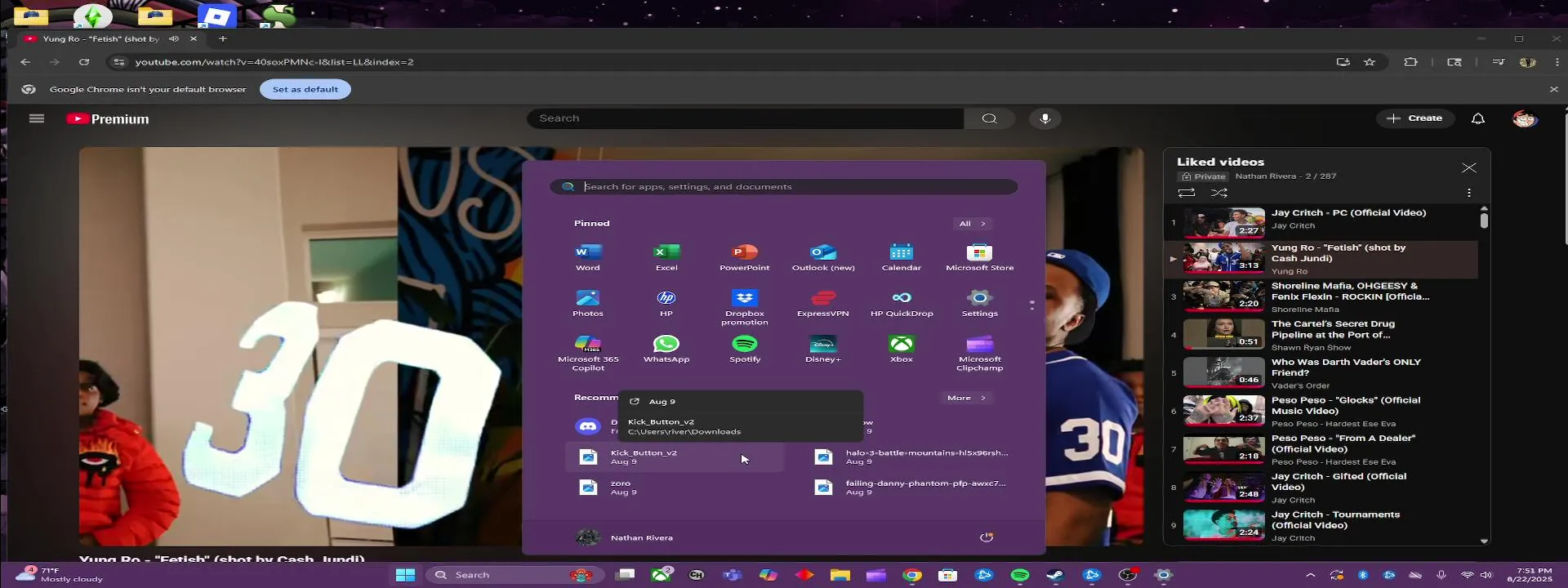Open zoro recommended file
The height and width of the screenshot is (588, 1568).
pos(675,488)
